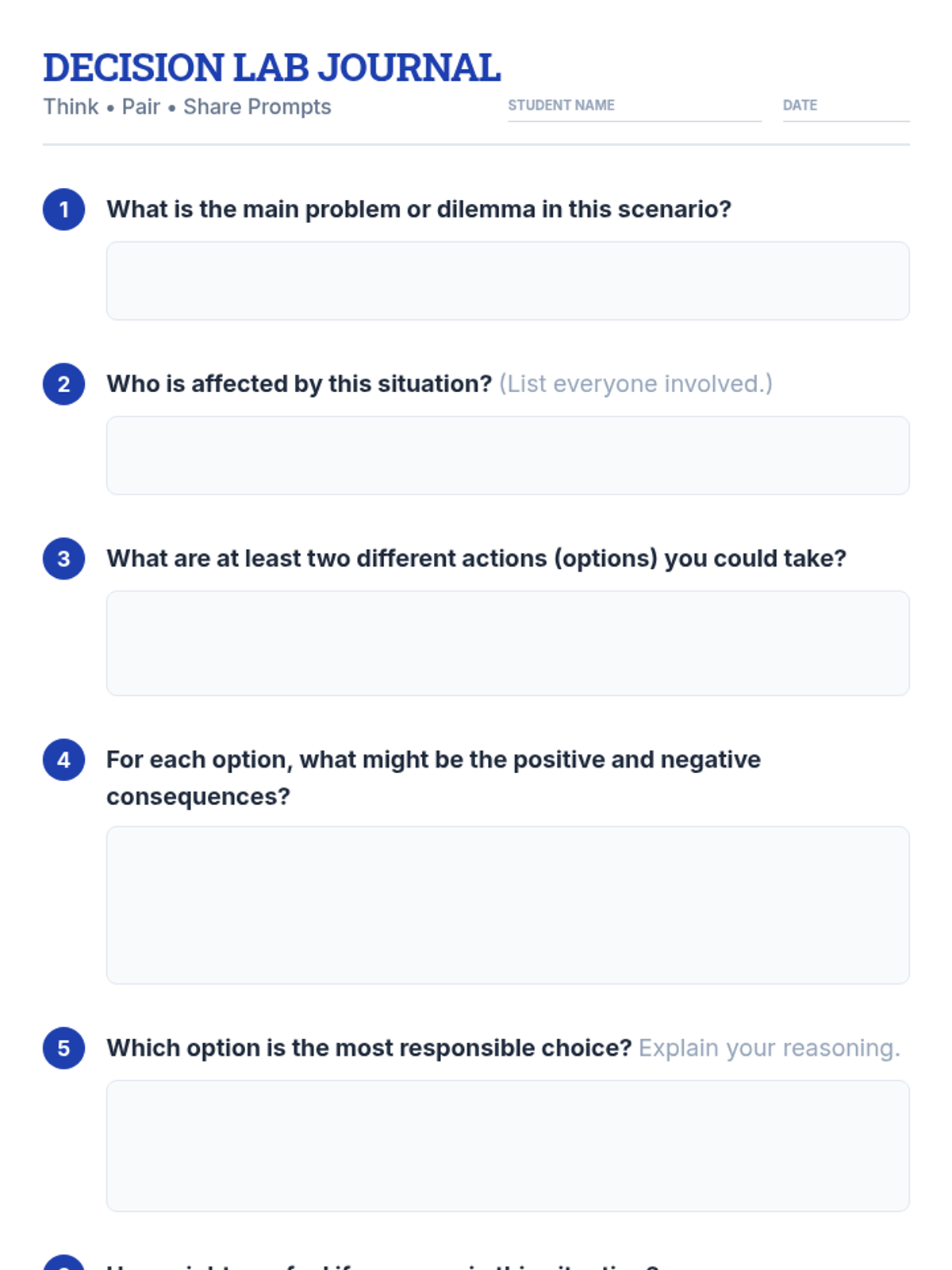This screenshot has height=1270, width=952.
Task: Click the answer box for main problem question
Action: 508,281
